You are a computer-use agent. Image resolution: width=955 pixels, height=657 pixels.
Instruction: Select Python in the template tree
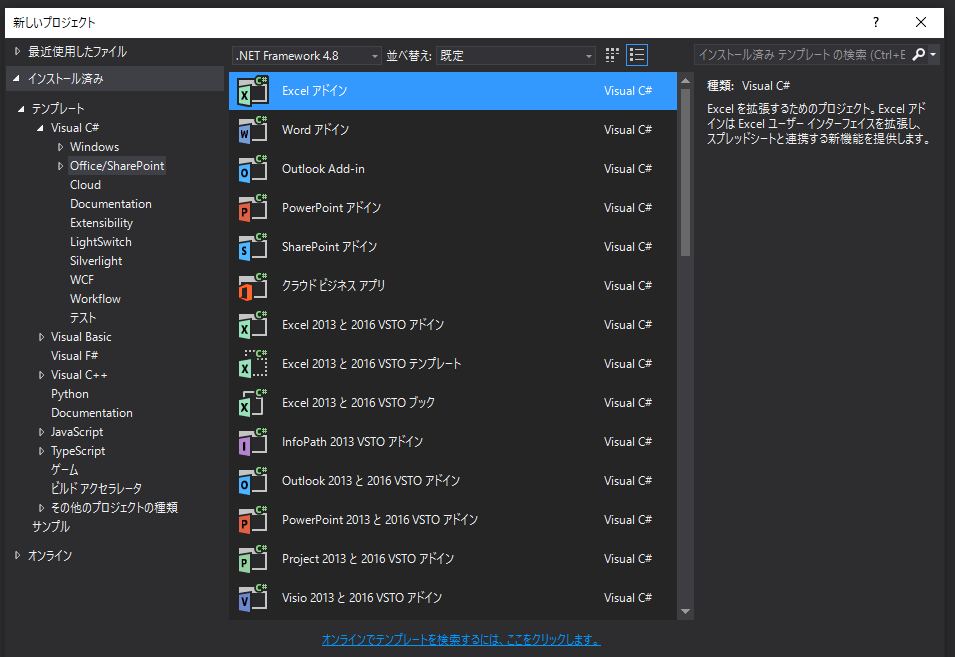click(69, 394)
